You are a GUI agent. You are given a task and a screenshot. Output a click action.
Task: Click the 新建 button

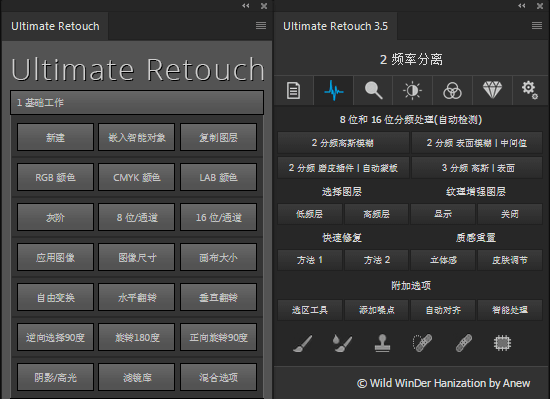click(55, 137)
